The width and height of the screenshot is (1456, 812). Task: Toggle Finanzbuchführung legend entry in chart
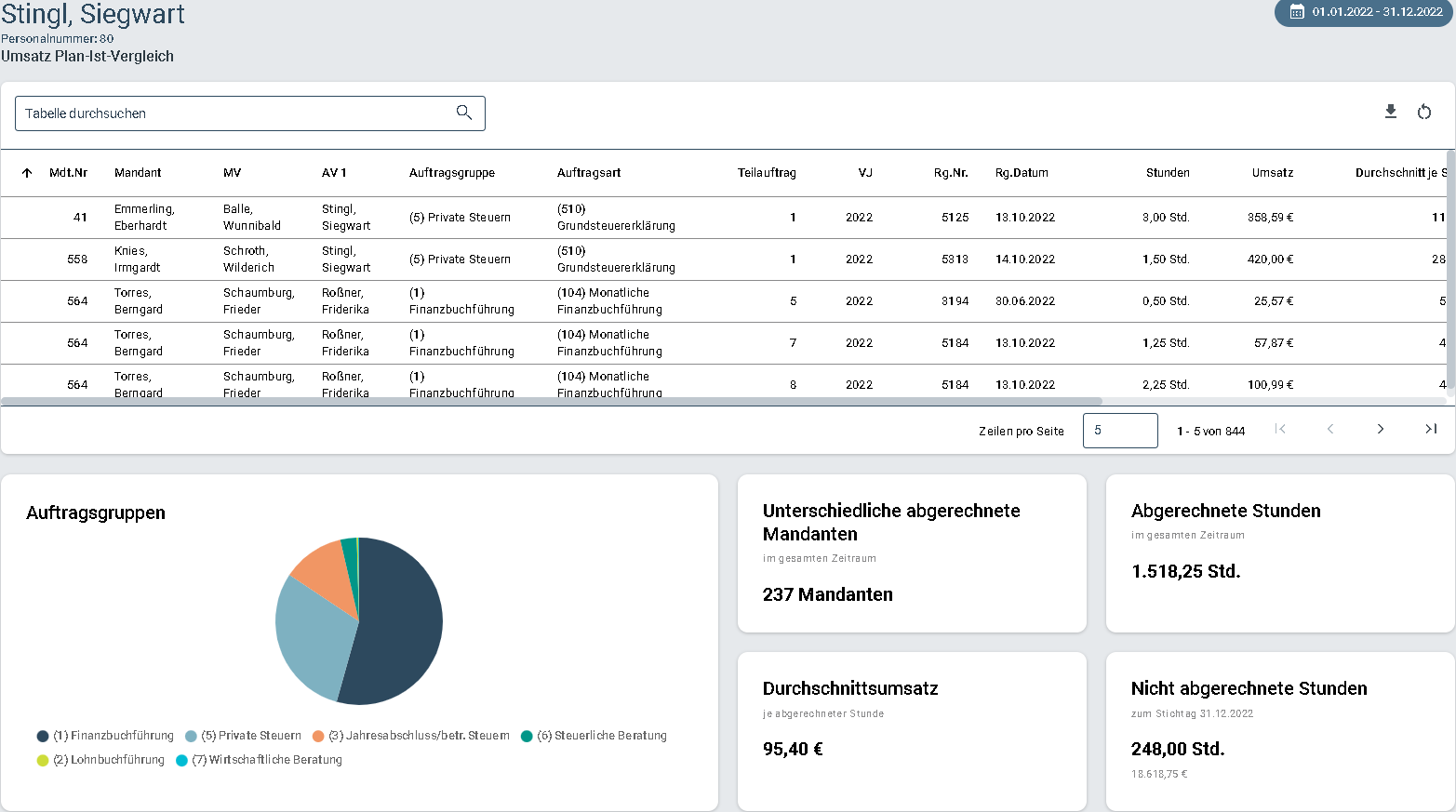point(105,736)
